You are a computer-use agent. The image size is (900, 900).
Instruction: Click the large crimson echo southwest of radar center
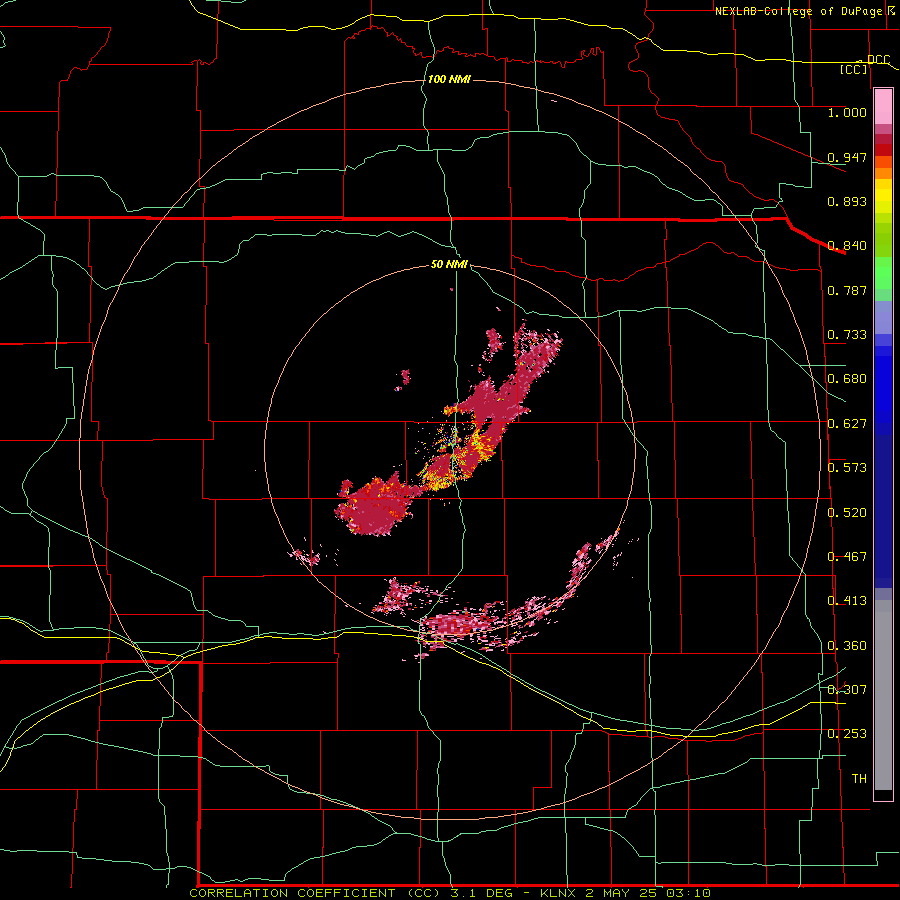tap(376, 505)
